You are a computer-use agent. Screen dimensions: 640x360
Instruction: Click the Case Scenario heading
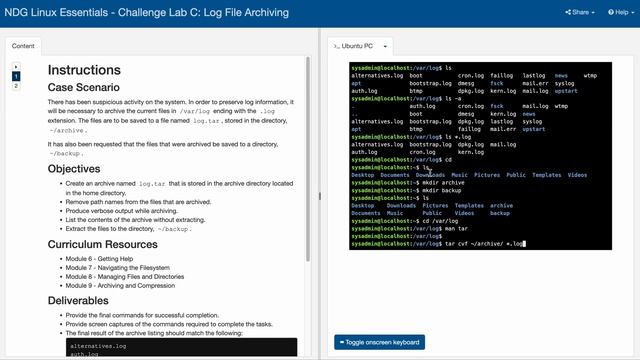[84, 87]
